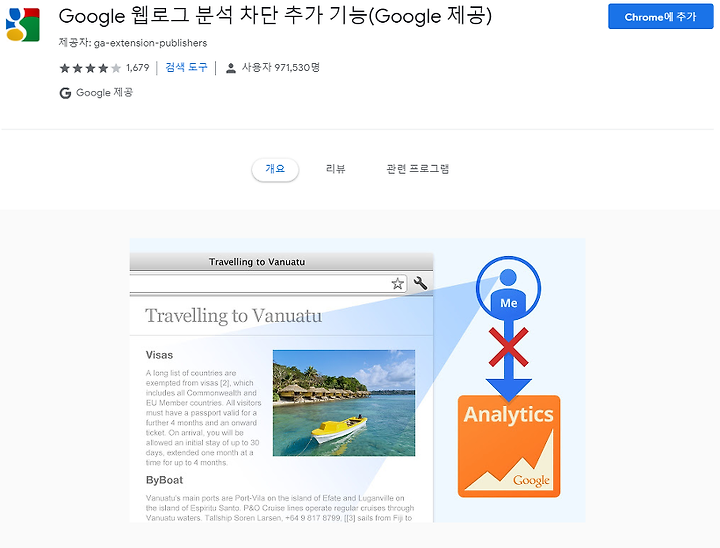Click the bookmark star icon in screenshot
The image size is (720, 548).
point(397,283)
